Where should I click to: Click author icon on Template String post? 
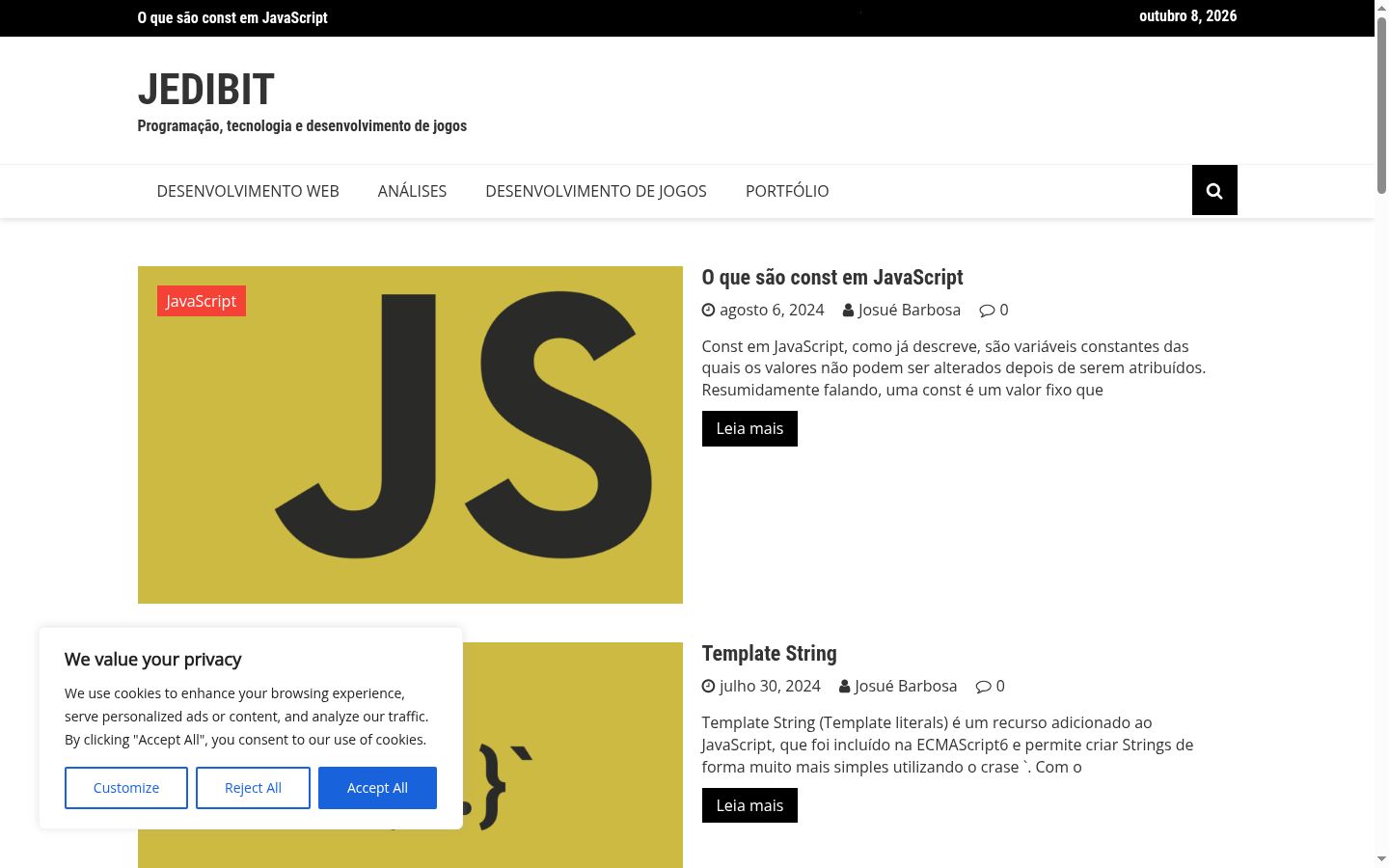coord(844,686)
